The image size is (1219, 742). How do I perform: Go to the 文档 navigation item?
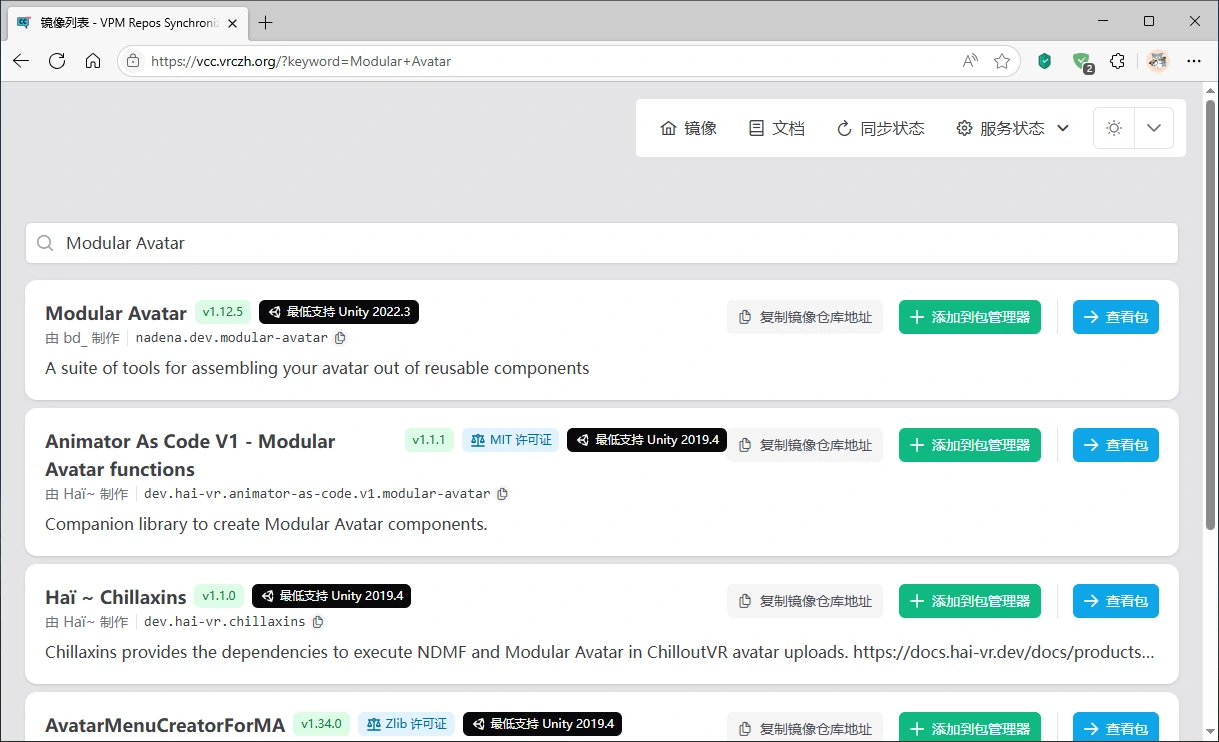(x=777, y=128)
